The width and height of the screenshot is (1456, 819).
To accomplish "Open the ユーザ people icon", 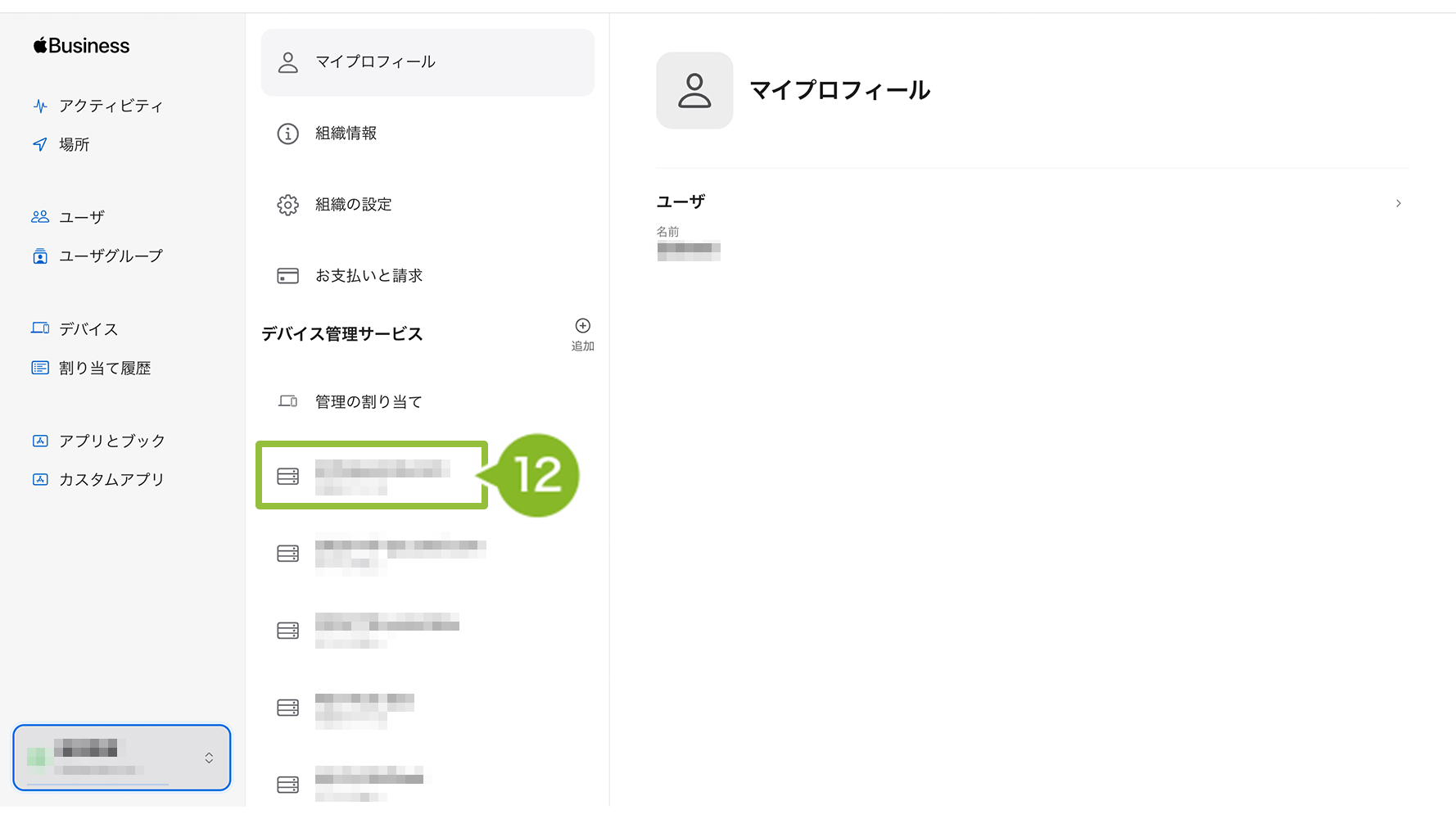I will [40, 217].
